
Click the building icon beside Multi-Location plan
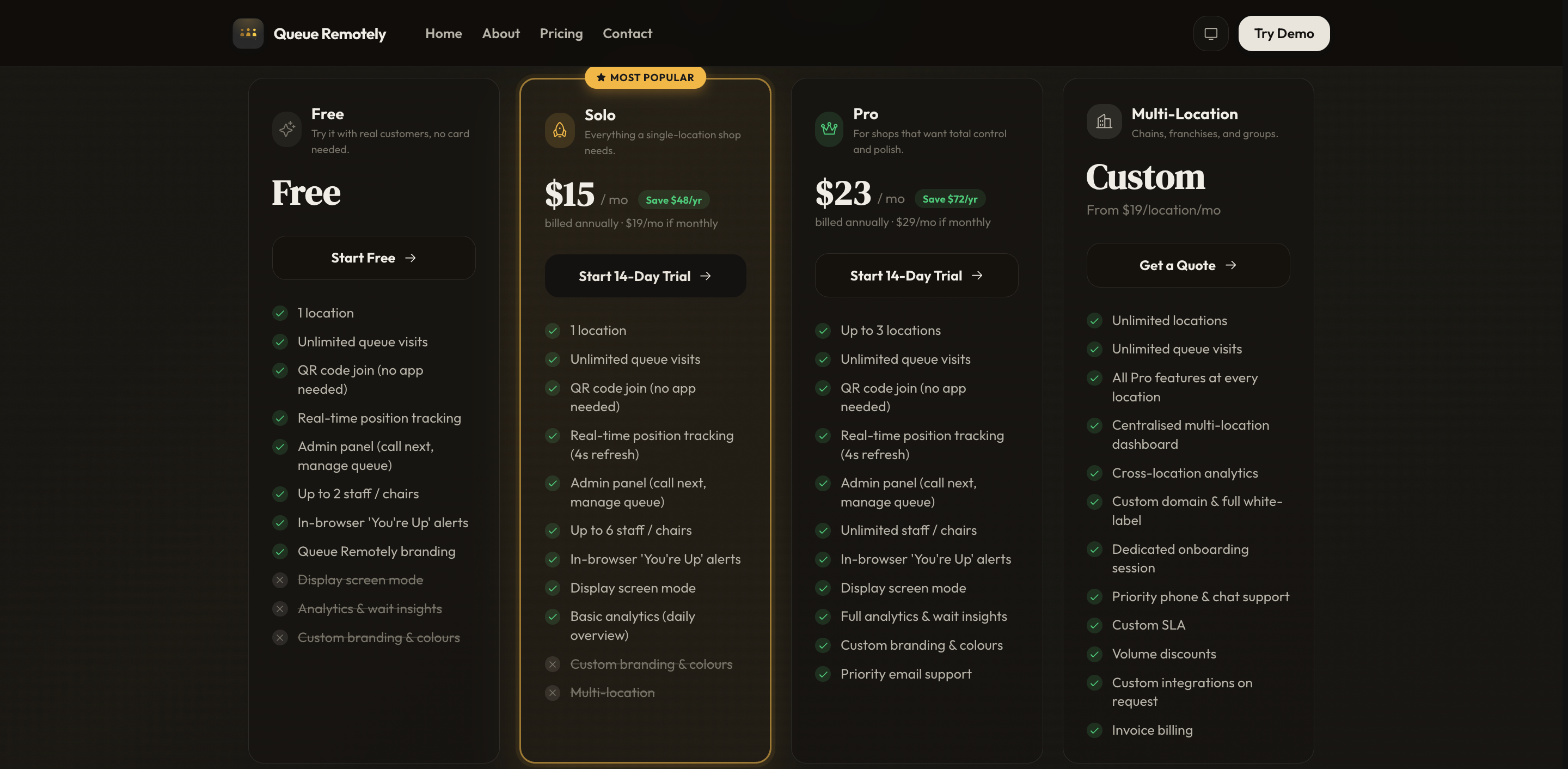click(1104, 122)
